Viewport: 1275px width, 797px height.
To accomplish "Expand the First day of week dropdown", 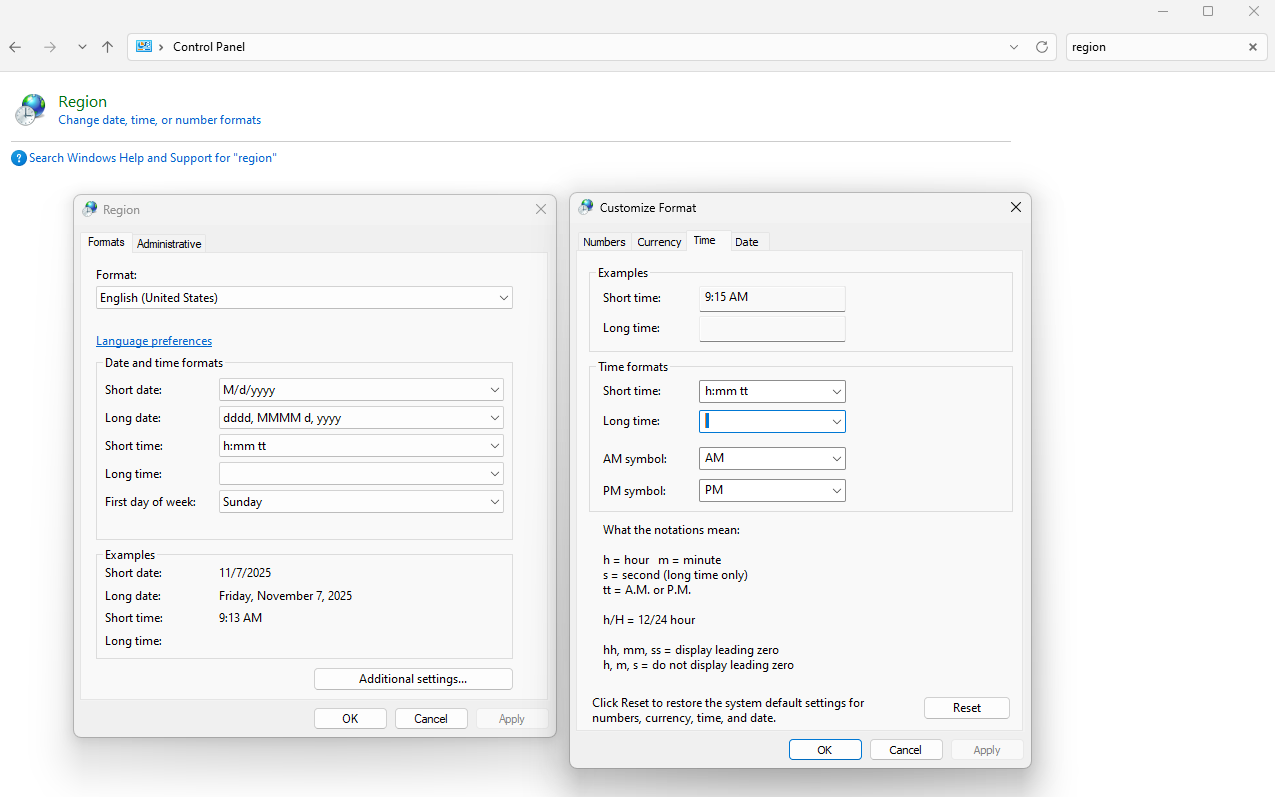I will click(x=495, y=502).
